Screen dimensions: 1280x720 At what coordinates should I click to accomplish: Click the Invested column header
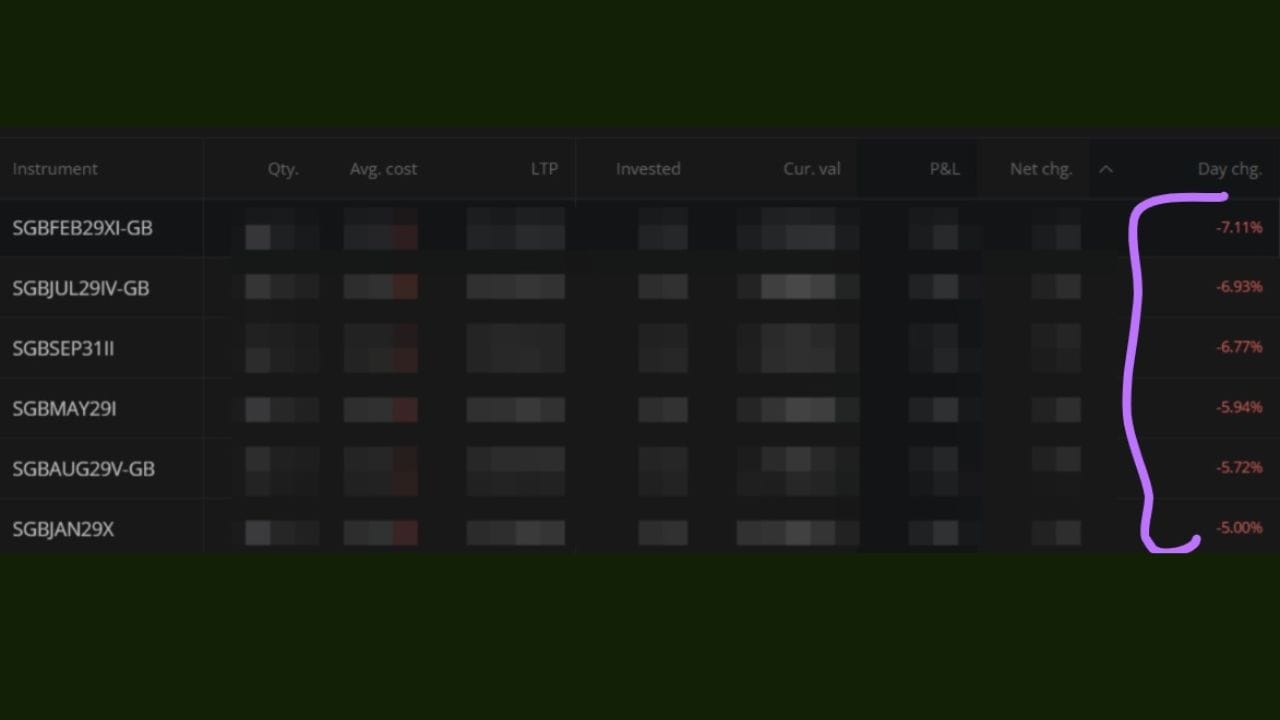pos(648,169)
